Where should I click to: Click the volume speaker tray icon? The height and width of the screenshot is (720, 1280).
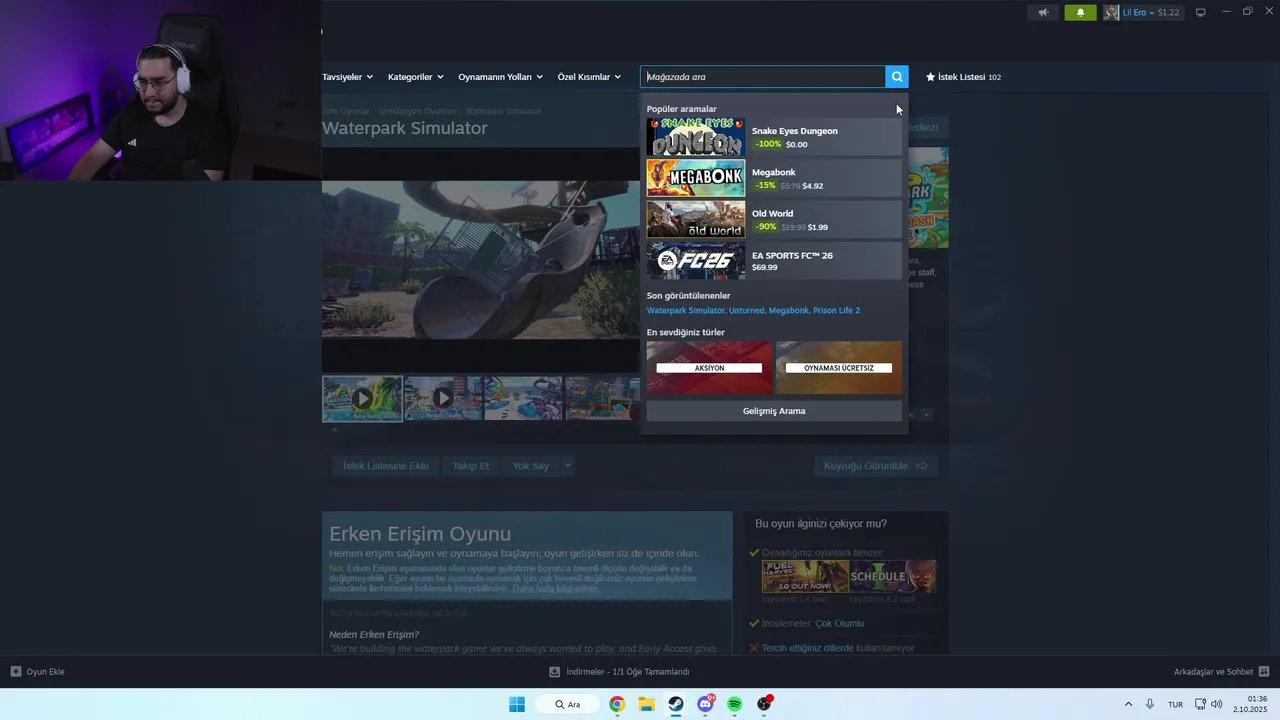1217,704
